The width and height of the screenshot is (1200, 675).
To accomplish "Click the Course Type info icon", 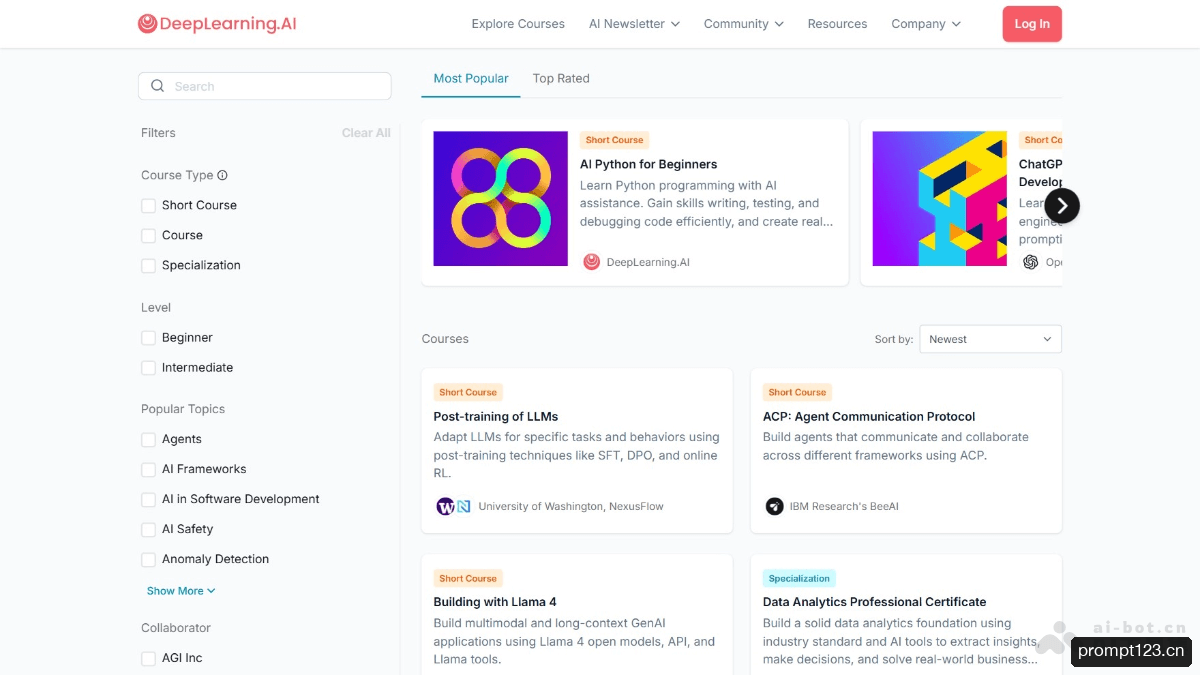I will 222,175.
